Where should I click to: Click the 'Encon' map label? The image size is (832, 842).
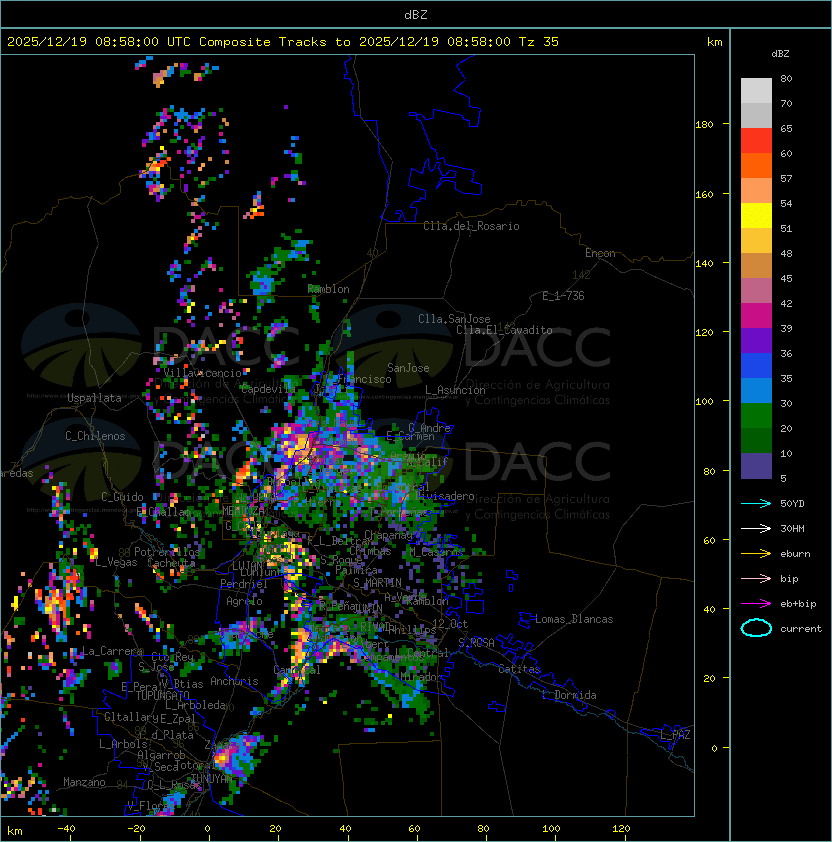click(x=600, y=253)
